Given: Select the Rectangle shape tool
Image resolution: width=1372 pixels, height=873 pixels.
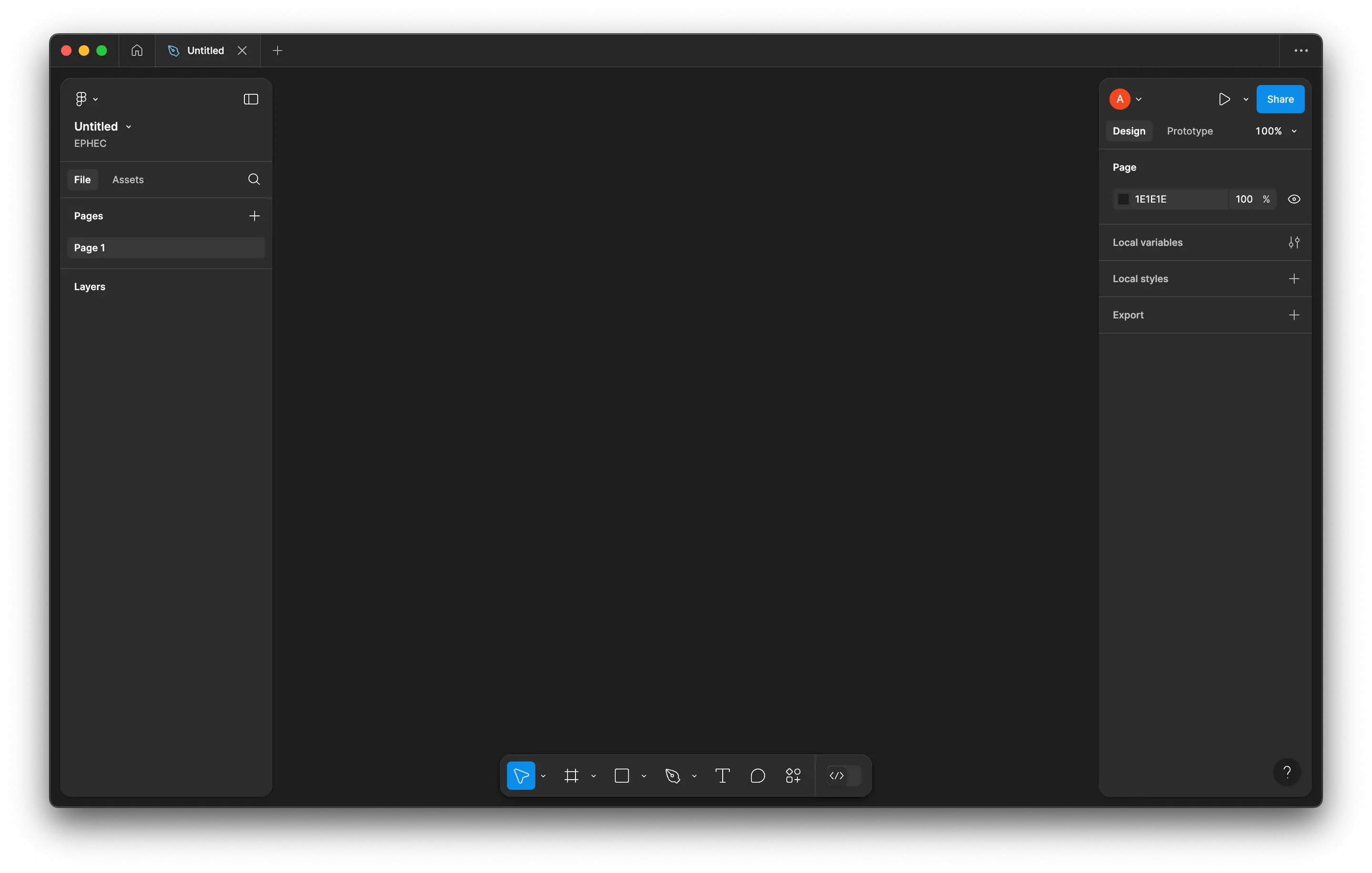Looking at the screenshot, I should [622, 776].
